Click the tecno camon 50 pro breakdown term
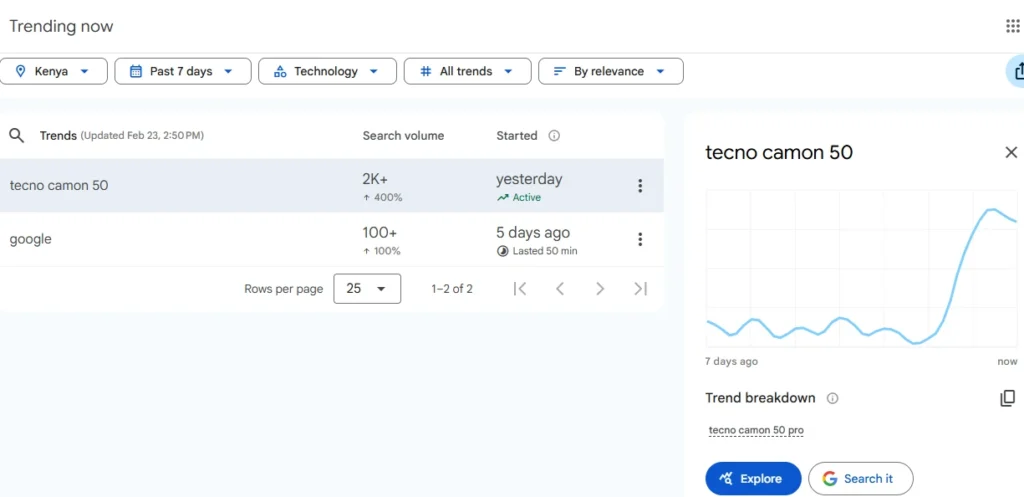The width and height of the screenshot is (1024, 497). pyautogui.click(x=756, y=430)
